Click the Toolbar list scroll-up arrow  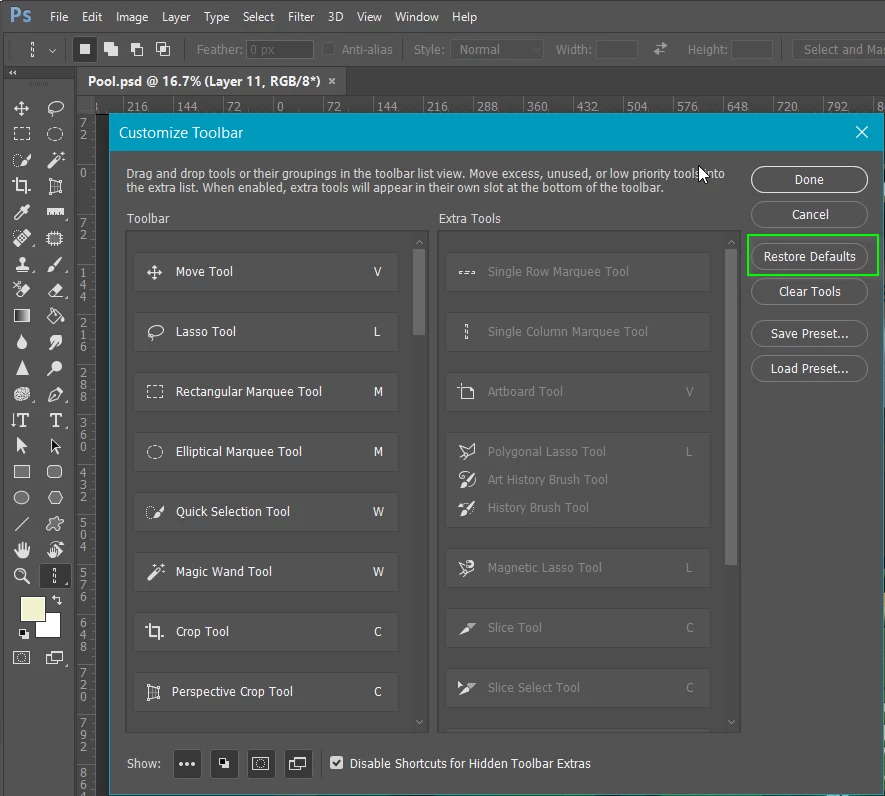pyautogui.click(x=419, y=242)
